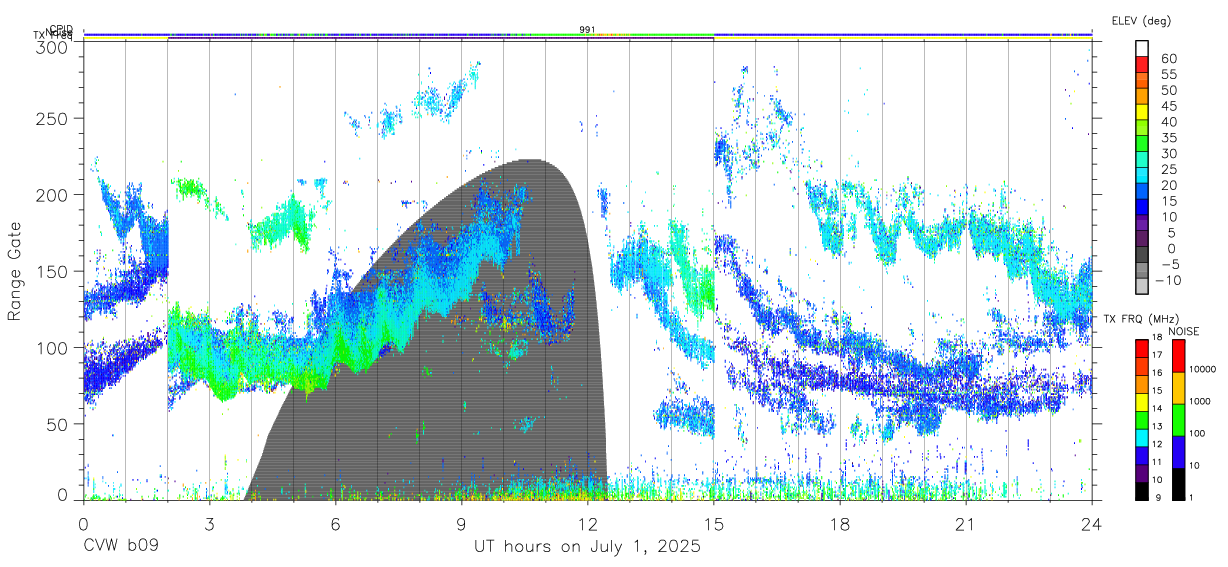1228x567 pixels.
Task: Click the white top box of the ELEV color bar
Action: click(x=1142, y=47)
